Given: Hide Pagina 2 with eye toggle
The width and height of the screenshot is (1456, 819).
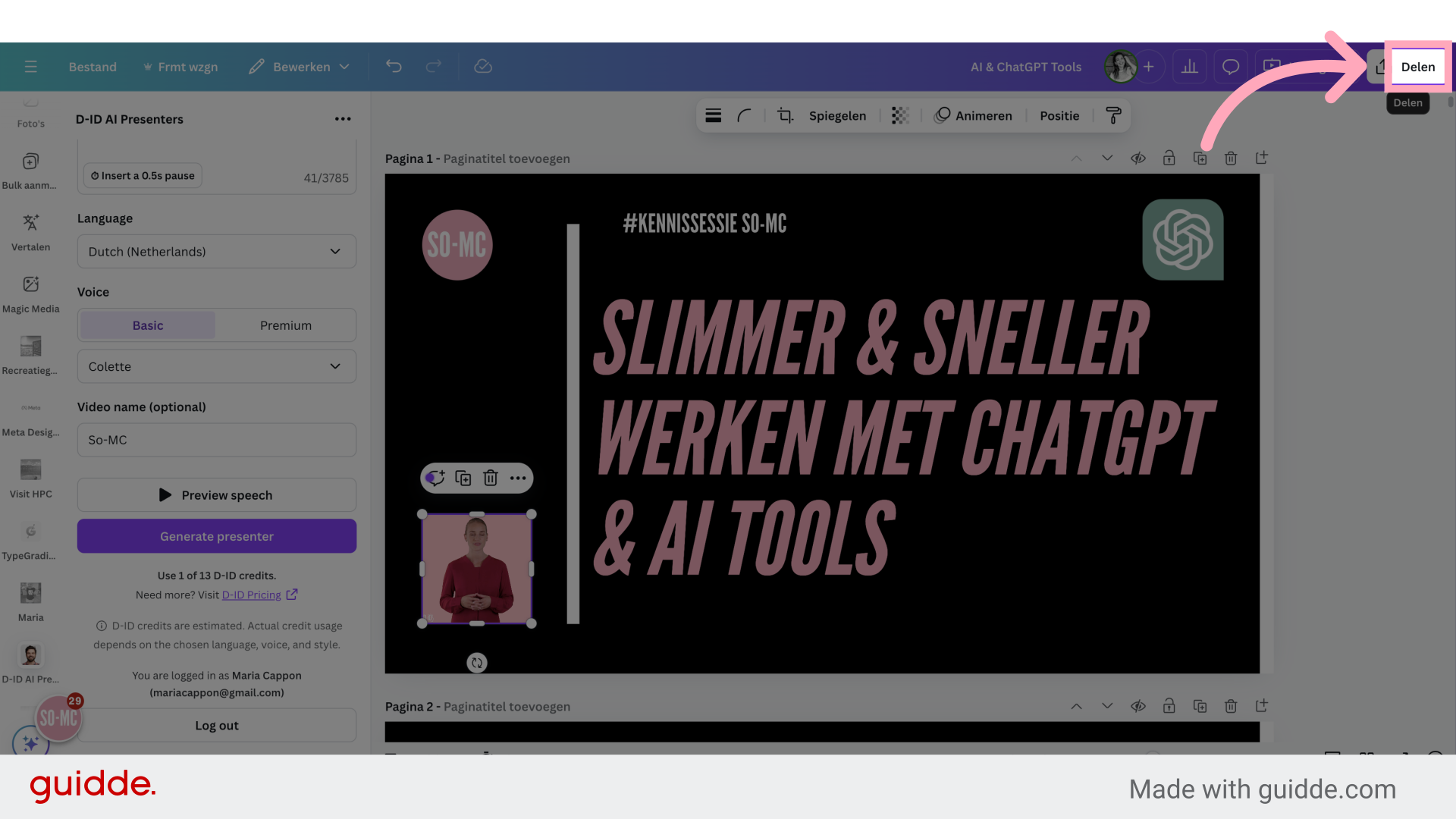Looking at the screenshot, I should click(x=1138, y=706).
